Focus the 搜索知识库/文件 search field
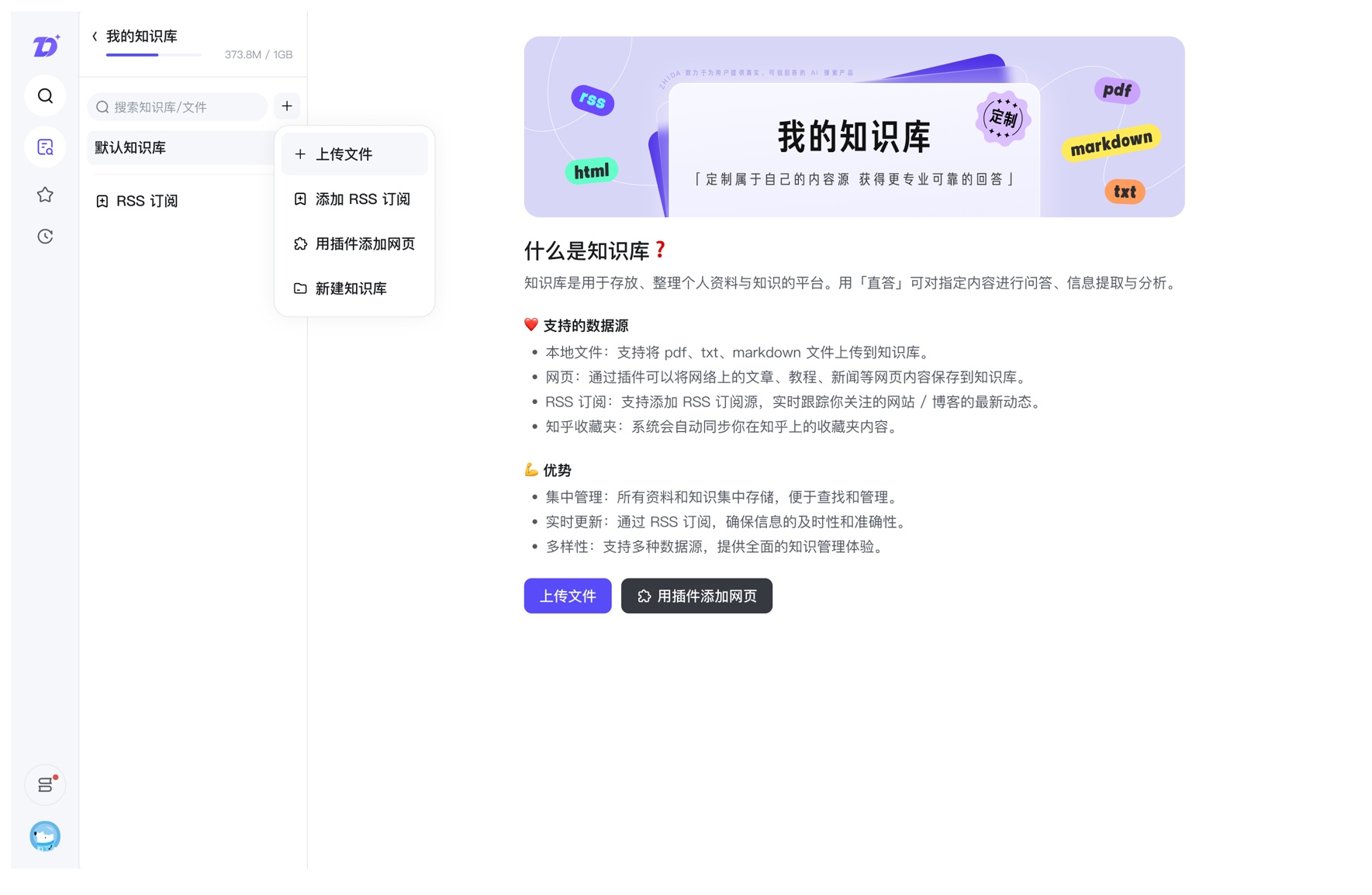1372x895 pixels. (x=178, y=107)
